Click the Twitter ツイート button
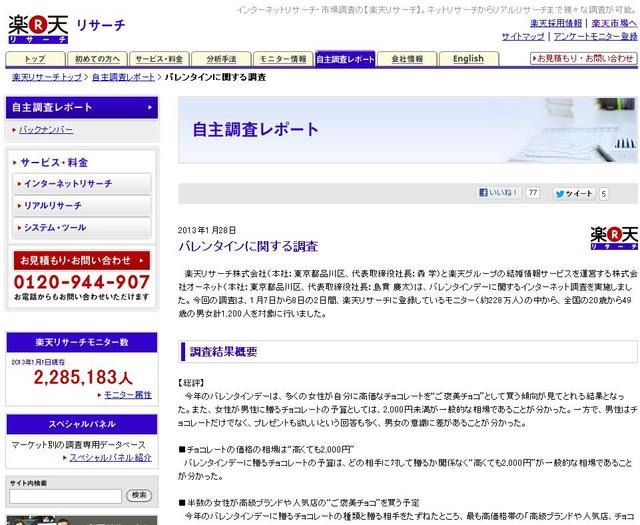The height and width of the screenshot is (525, 640). coord(575,194)
